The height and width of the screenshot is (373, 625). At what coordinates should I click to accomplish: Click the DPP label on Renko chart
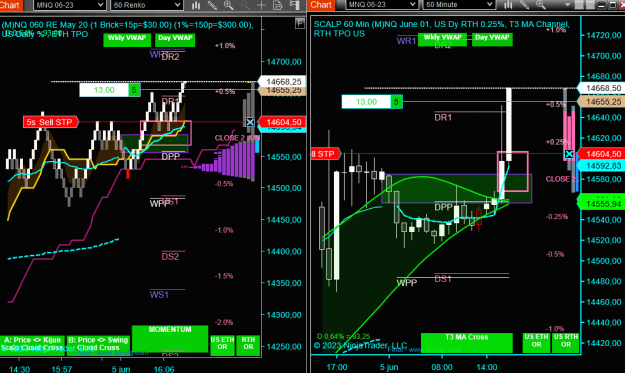coord(171,157)
